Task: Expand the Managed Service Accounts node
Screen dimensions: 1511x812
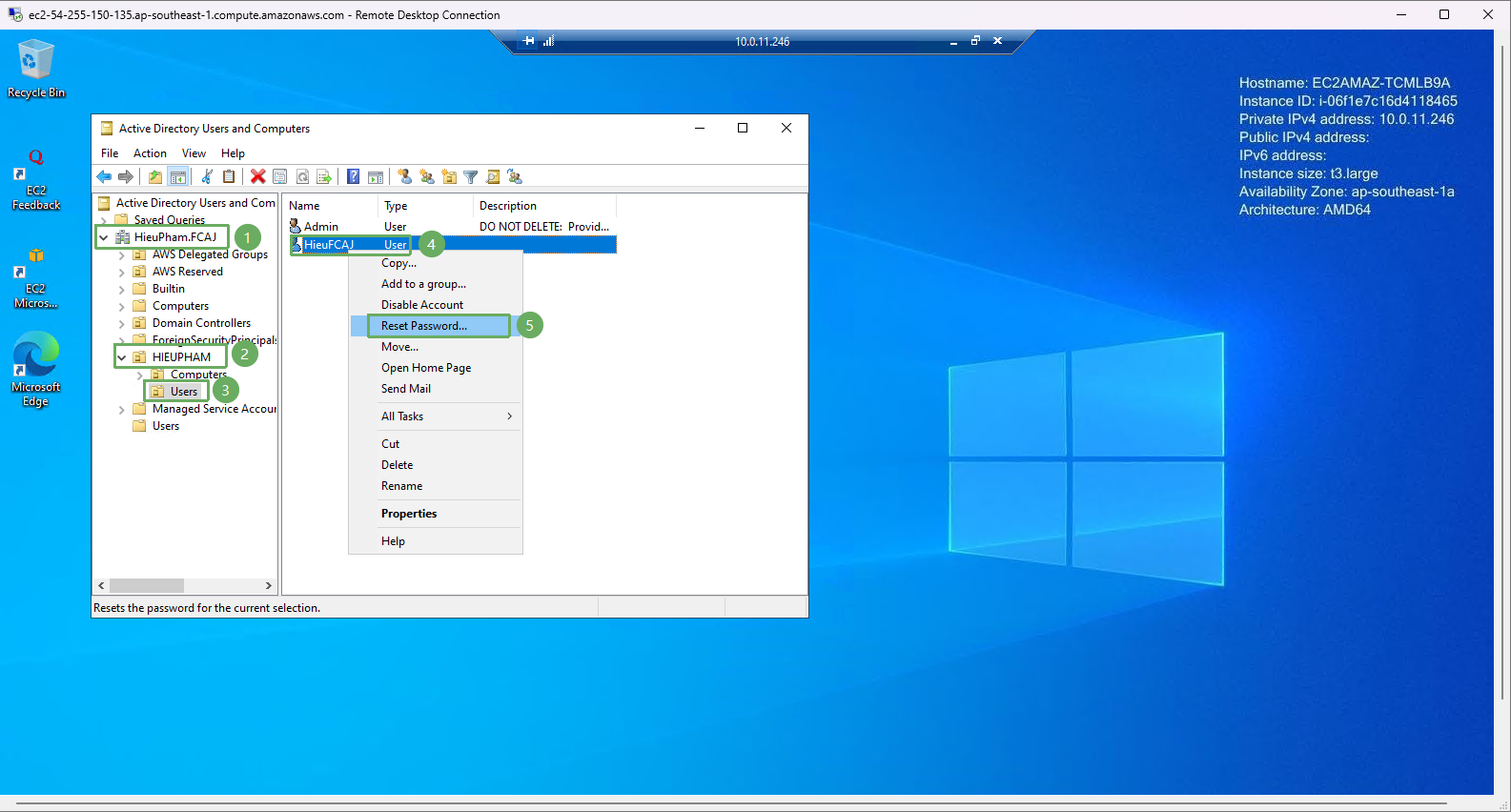Action: [122, 409]
